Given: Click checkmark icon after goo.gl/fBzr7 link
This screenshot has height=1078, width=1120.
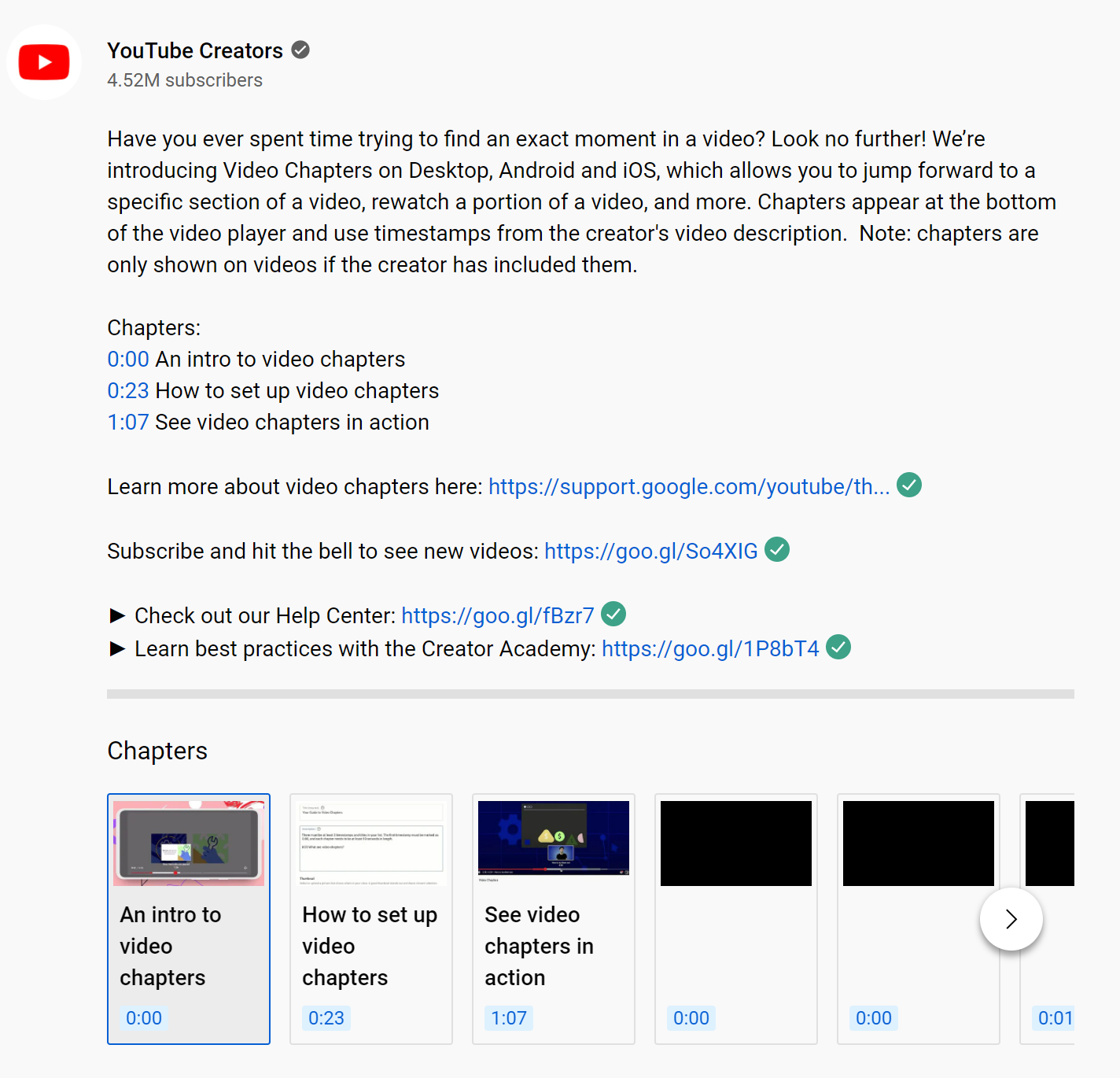Looking at the screenshot, I should 613,615.
